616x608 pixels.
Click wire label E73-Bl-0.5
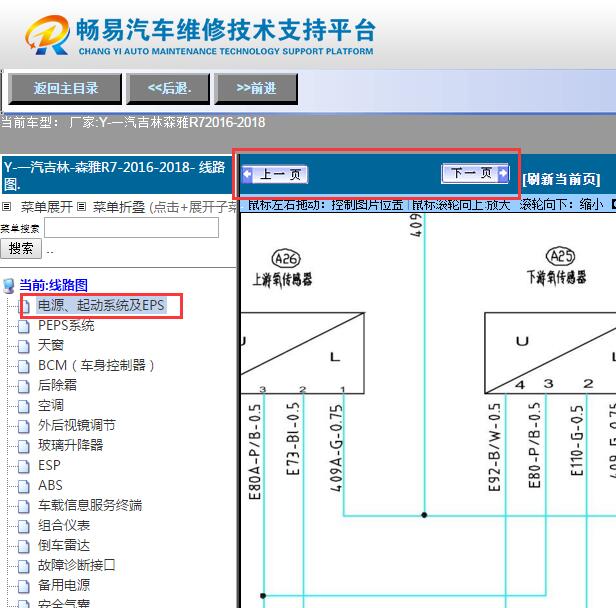point(293,439)
